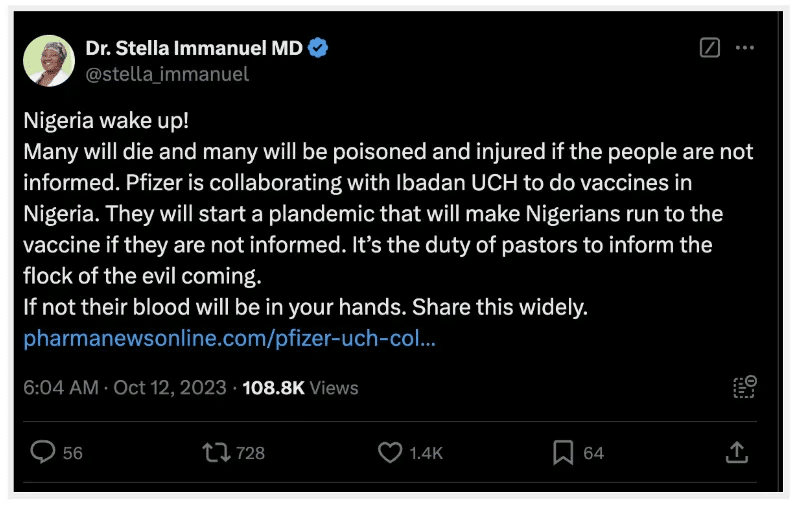Viewport: 800px width, 508px height.
Task: Click the reply speech bubble icon
Action: pos(43,453)
